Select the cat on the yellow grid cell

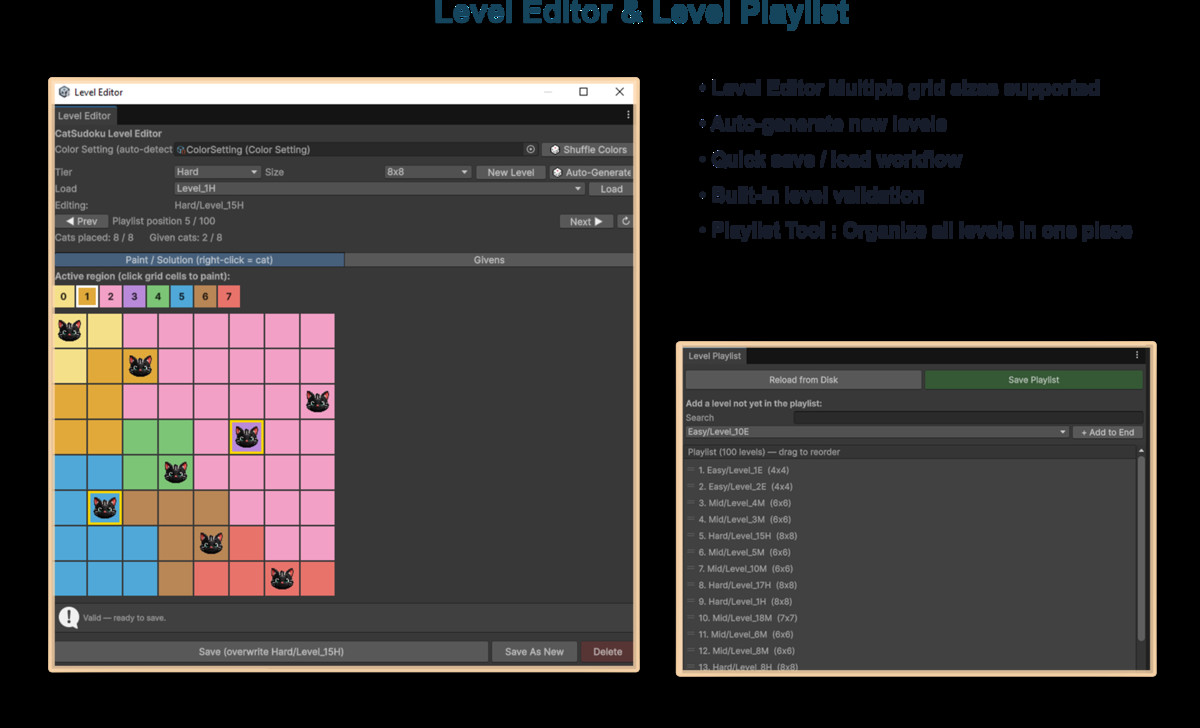(69, 330)
